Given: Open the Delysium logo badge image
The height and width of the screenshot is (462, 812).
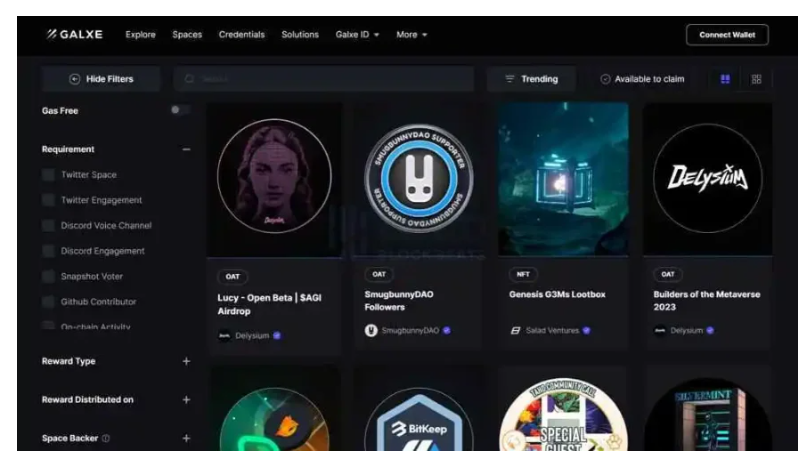Looking at the screenshot, I should coord(707,178).
